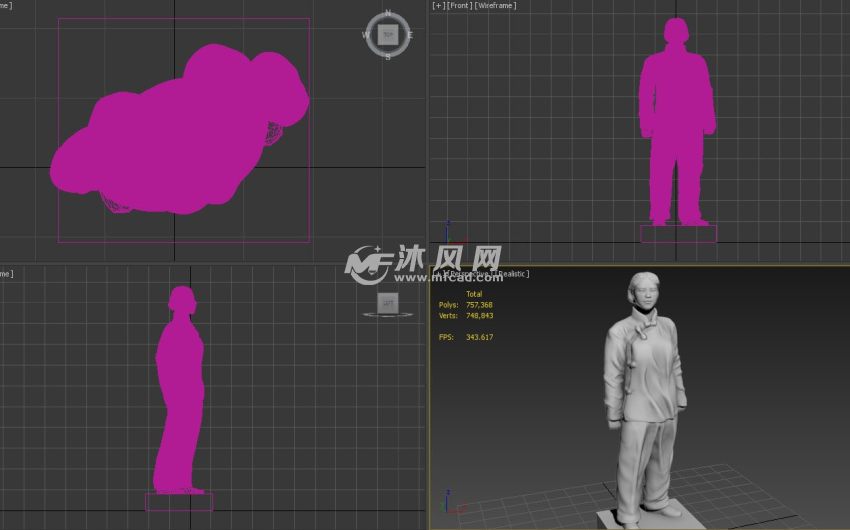This screenshot has width=850, height=530.
Task: Click the Top face of the ViewCube
Action: pos(388,35)
